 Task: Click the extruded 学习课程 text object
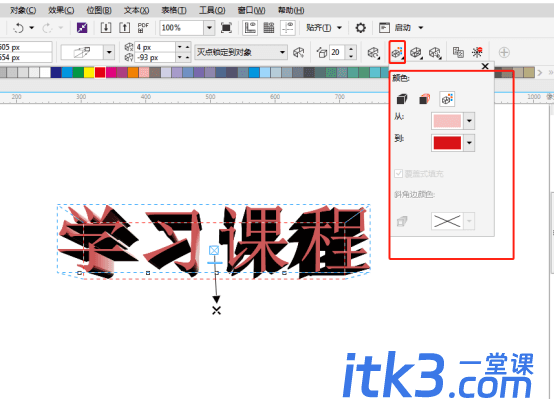[x=213, y=241]
